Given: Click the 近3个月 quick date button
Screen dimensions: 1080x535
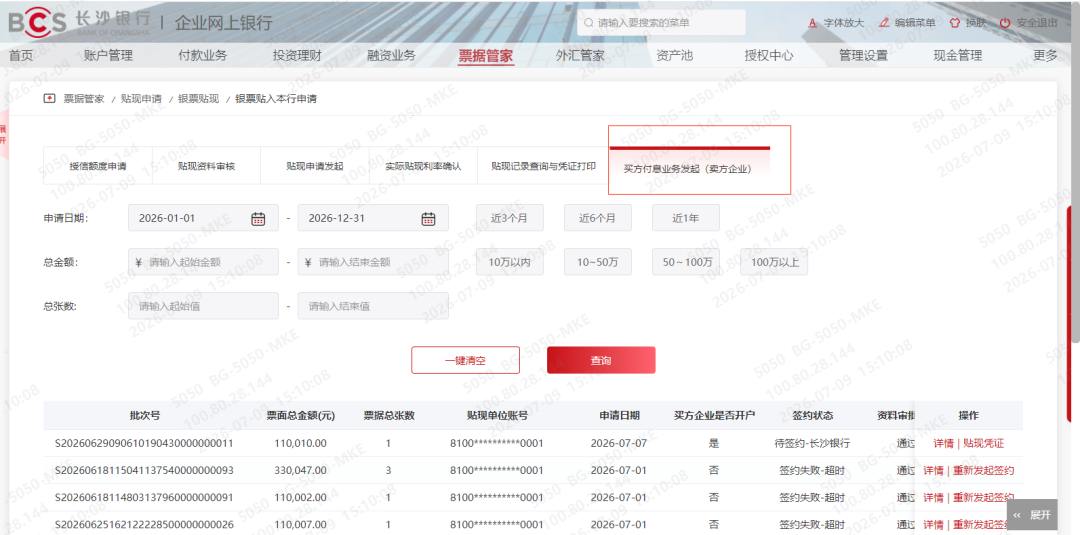Looking at the screenshot, I should click(510, 218).
